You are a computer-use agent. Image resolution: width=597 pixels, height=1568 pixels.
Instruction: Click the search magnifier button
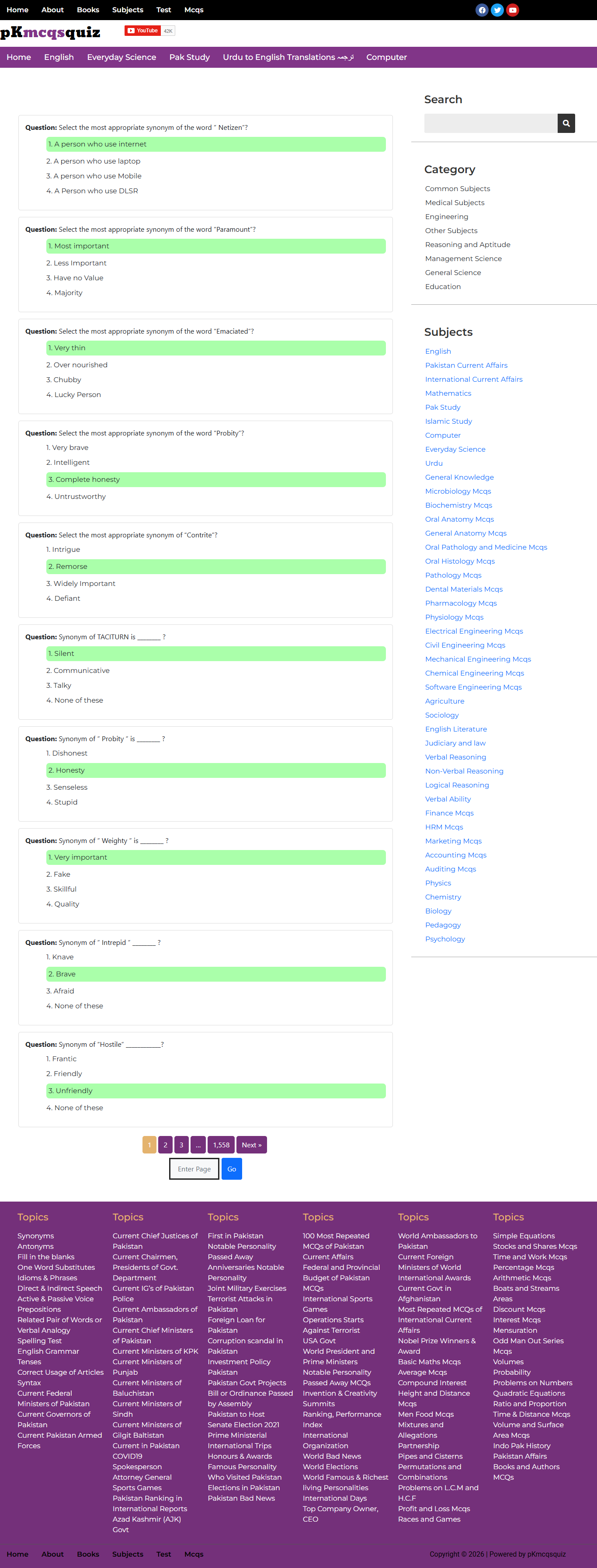566,123
